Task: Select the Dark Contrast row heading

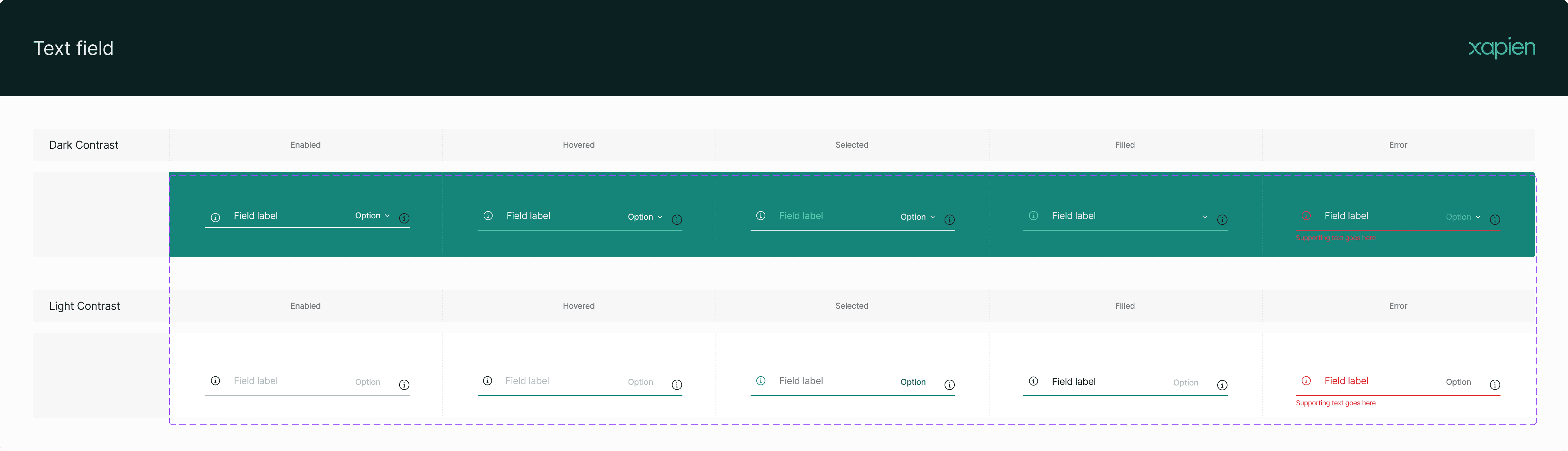Action: (84, 145)
